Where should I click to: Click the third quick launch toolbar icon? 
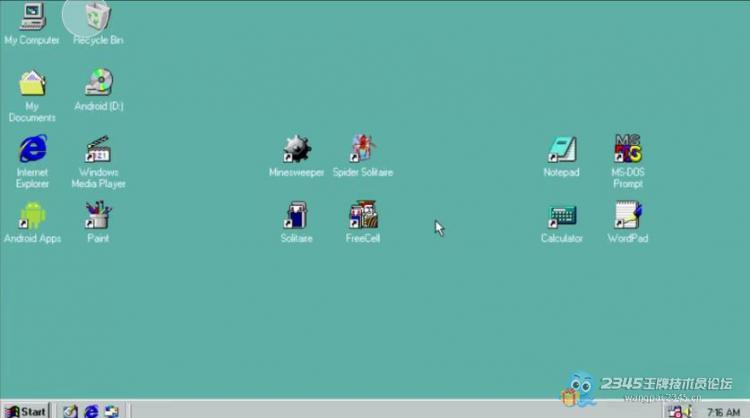pos(111,411)
